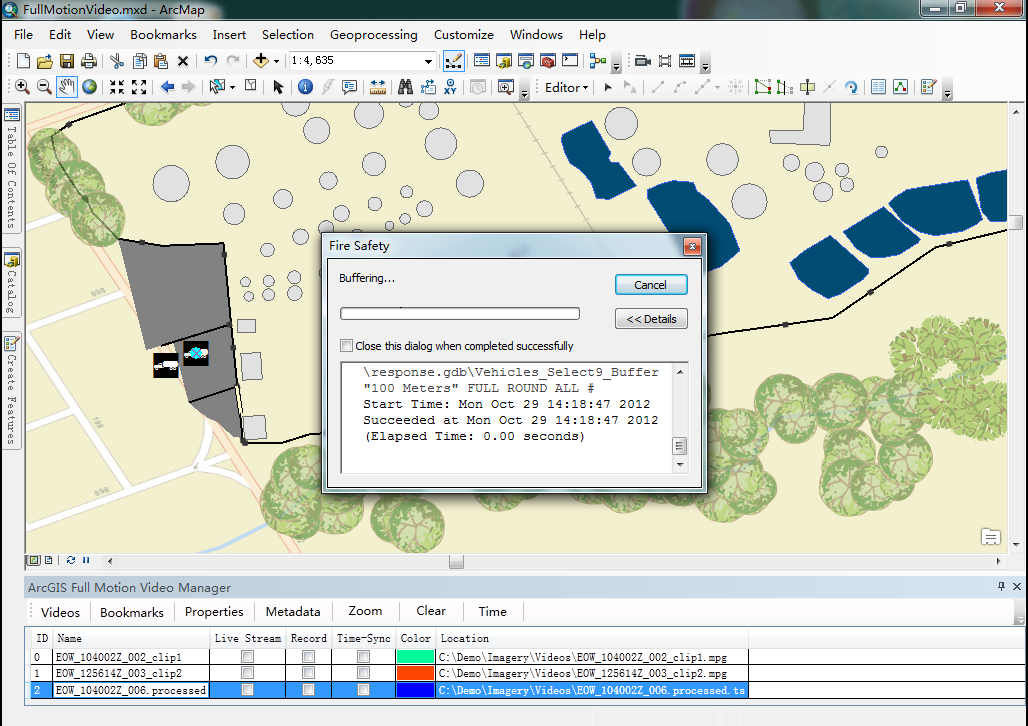Collapse details with << Details button
This screenshot has width=1028, height=726.
point(651,319)
